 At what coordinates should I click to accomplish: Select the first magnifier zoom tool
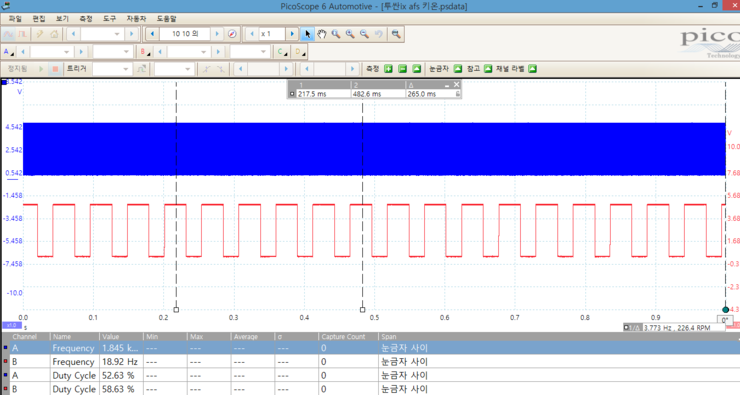(x=336, y=34)
